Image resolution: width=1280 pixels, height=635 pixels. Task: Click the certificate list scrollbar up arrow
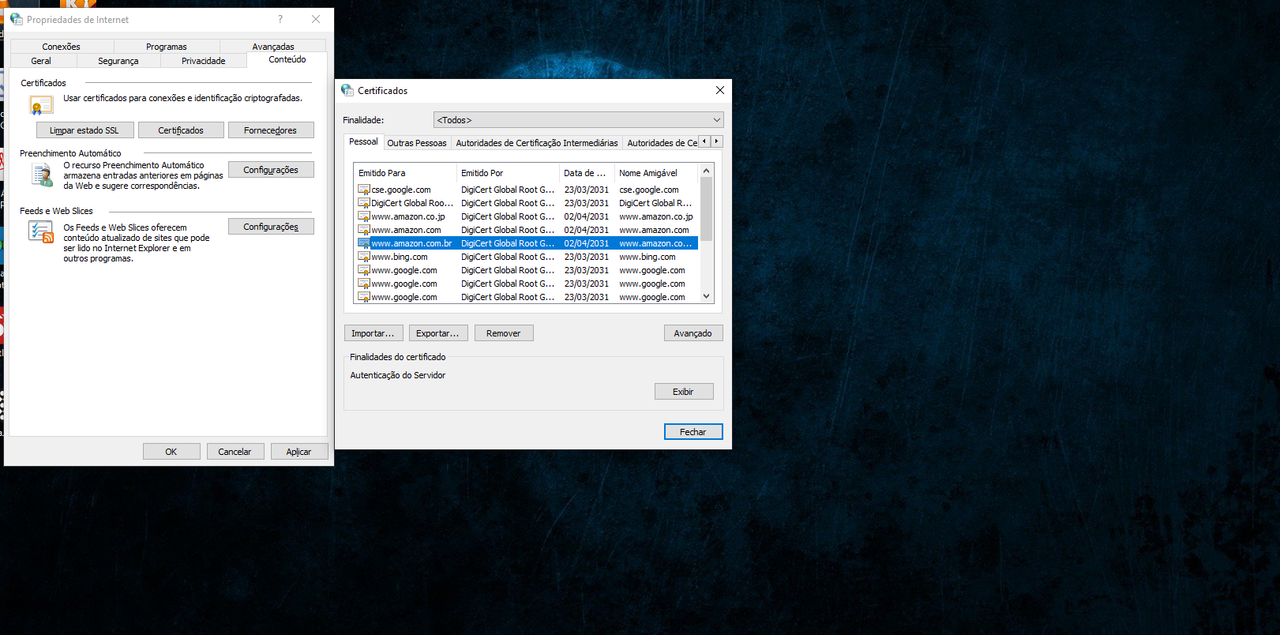[x=707, y=171]
